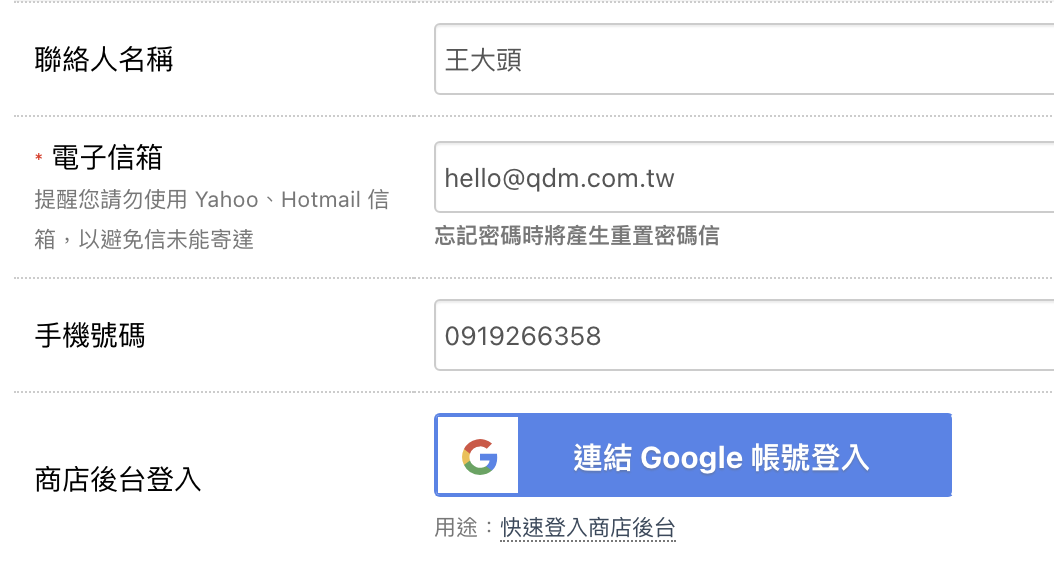The height and width of the screenshot is (562, 1054).
Task: Select the mobile number field showing 0919266358
Action: [x=744, y=335]
